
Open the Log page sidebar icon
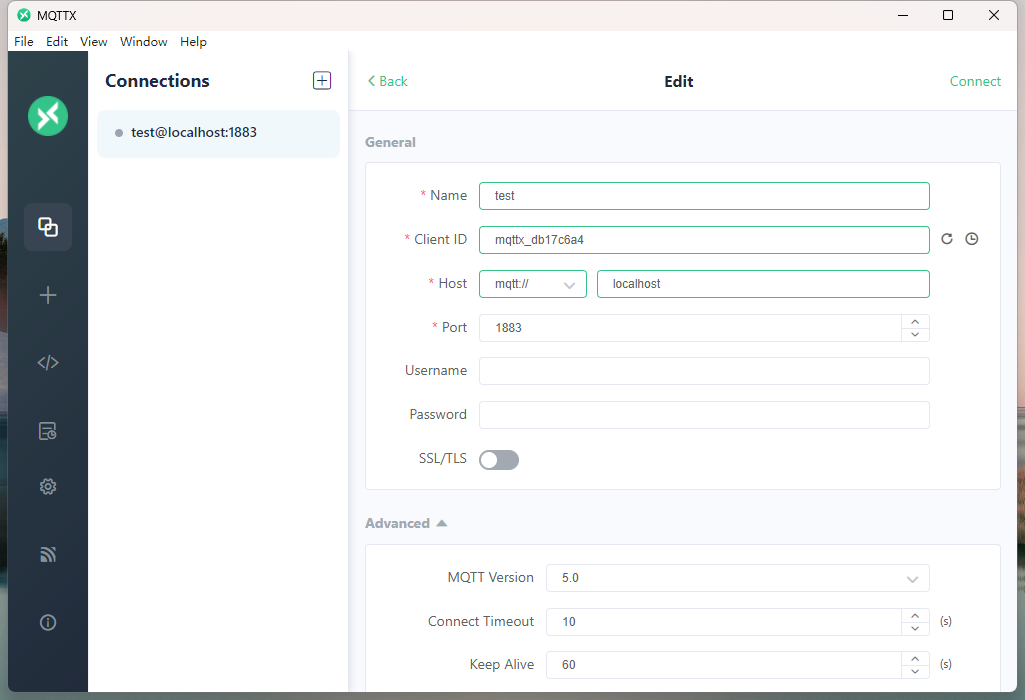pyautogui.click(x=48, y=431)
